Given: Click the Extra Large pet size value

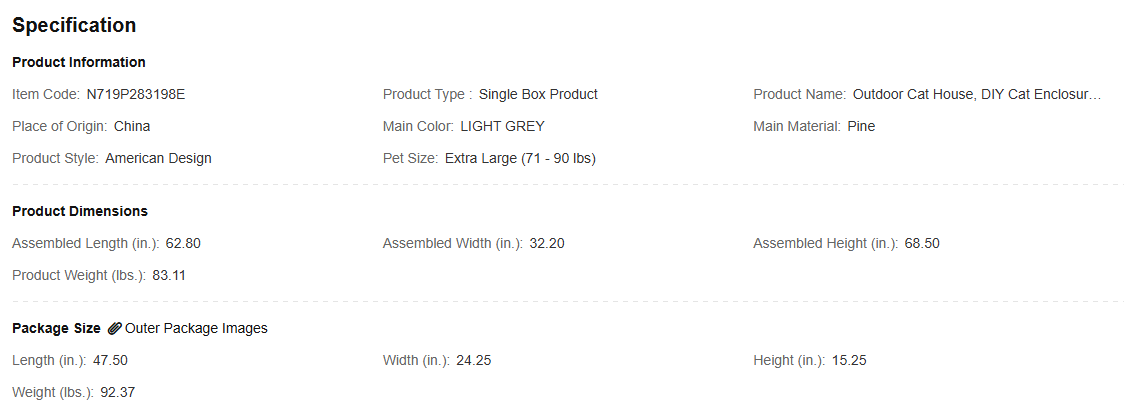Looking at the screenshot, I should coord(520,158).
